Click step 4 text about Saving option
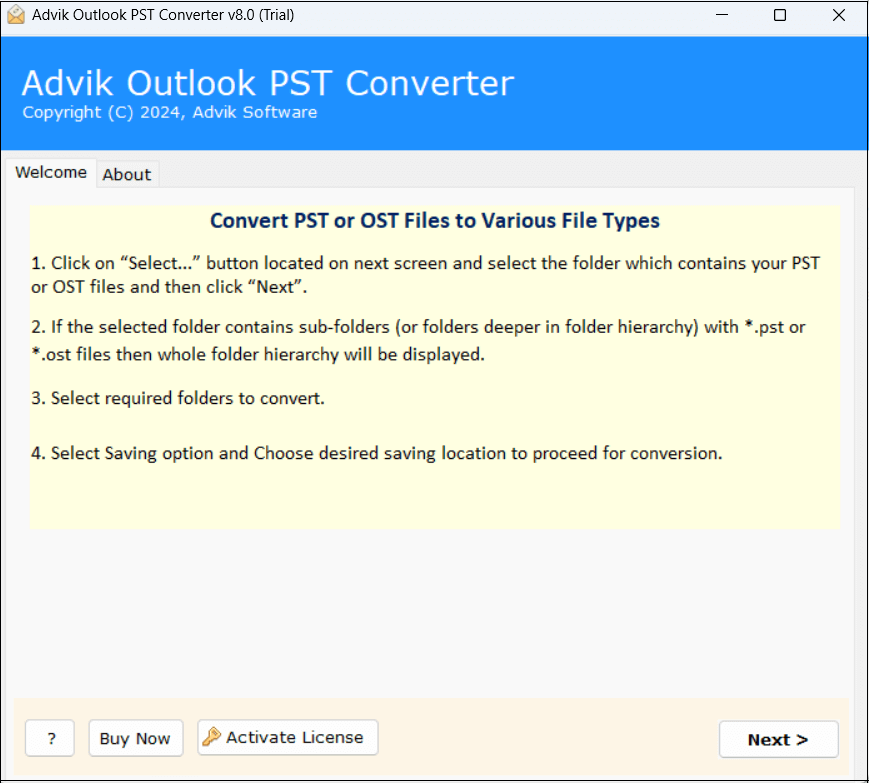 [377, 453]
